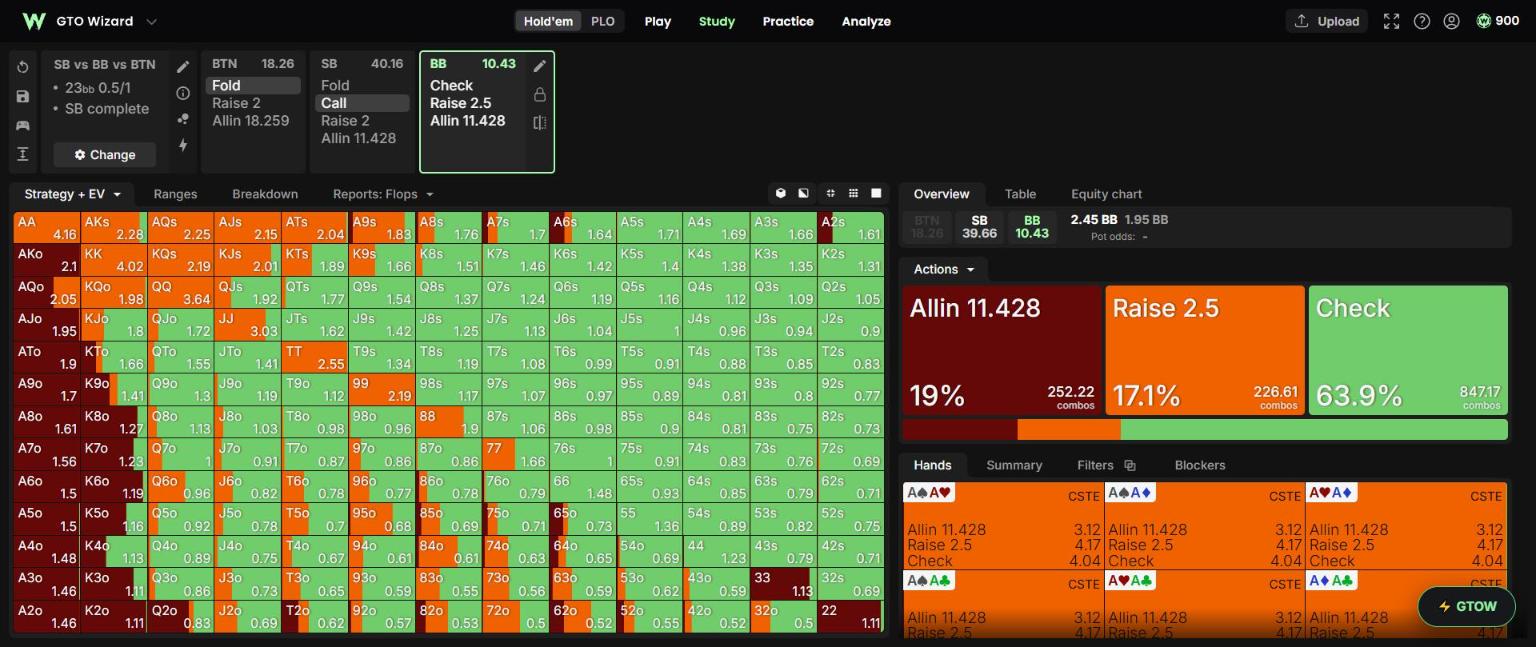Viewport: 1536px width, 647px height.
Task: Click the GTO Wizard logo
Action: point(34,21)
